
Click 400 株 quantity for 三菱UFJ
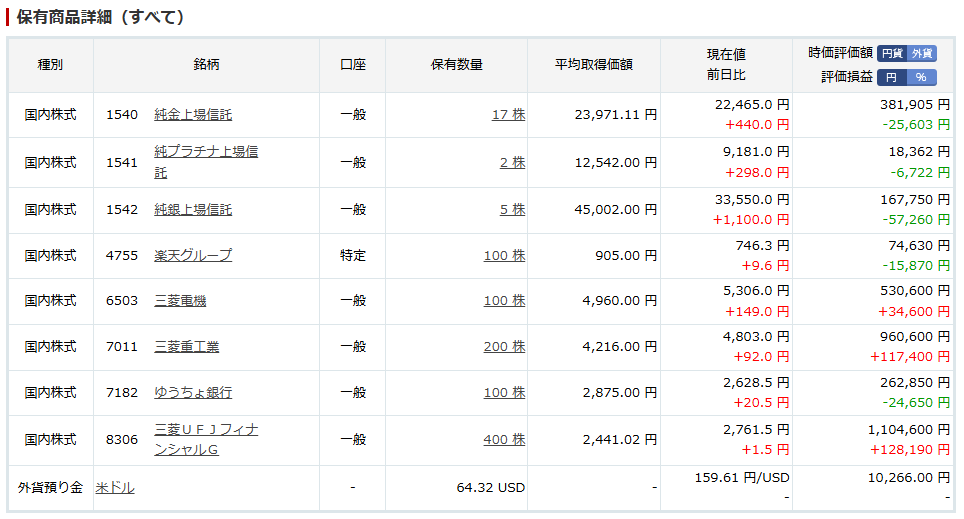pyautogui.click(x=504, y=440)
